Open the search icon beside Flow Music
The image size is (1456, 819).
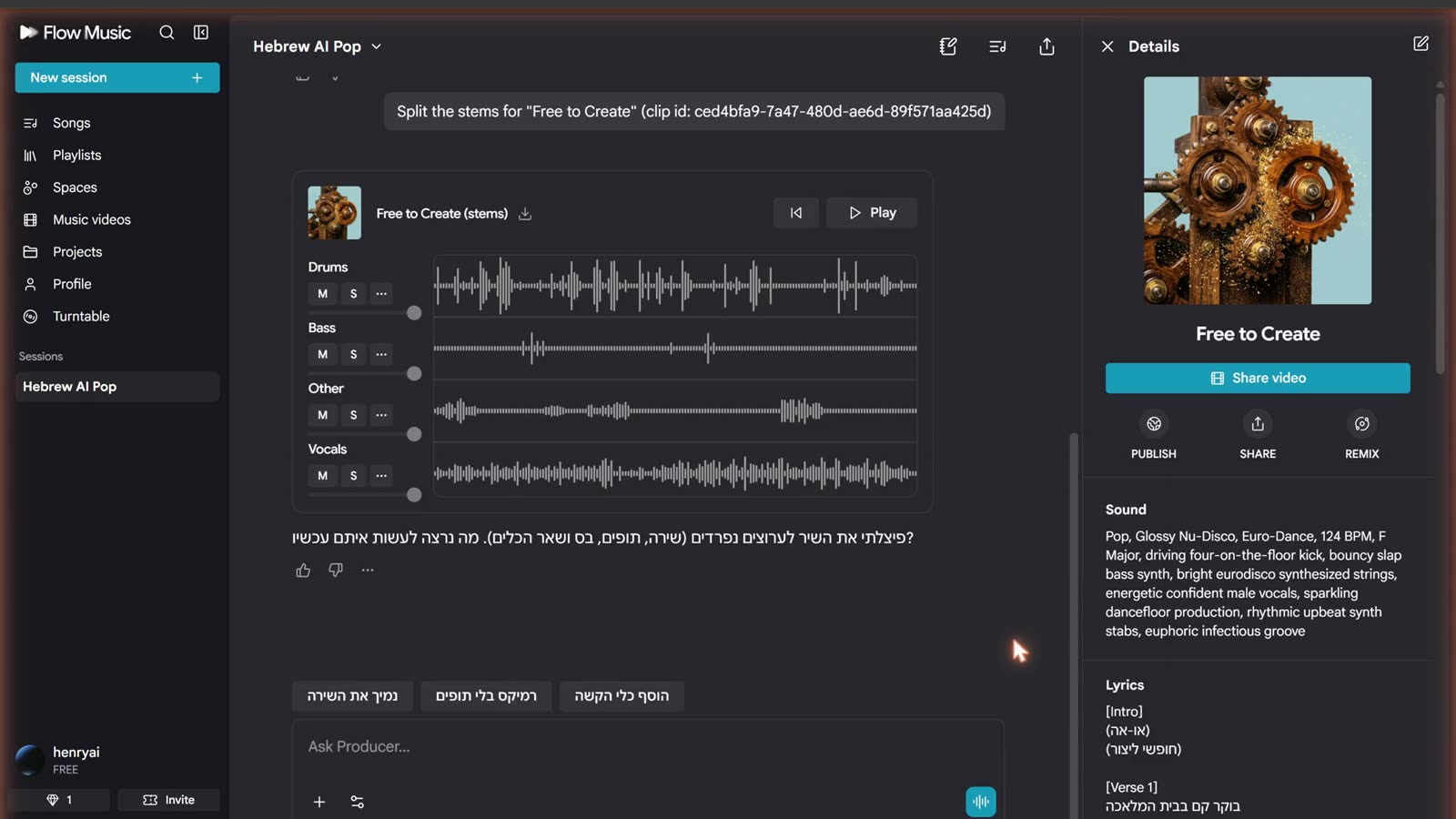pyautogui.click(x=167, y=33)
